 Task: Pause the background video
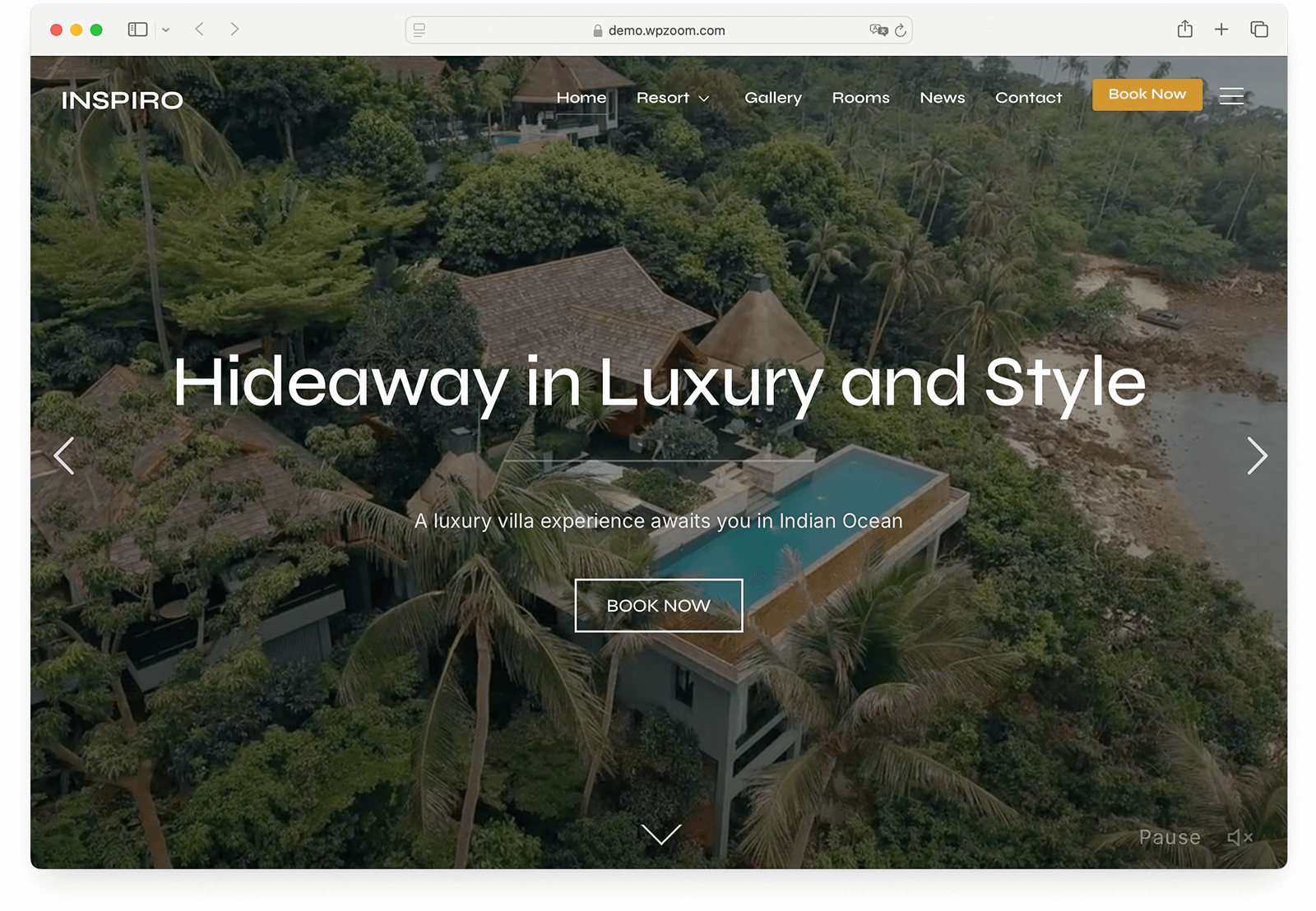(1170, 837)
